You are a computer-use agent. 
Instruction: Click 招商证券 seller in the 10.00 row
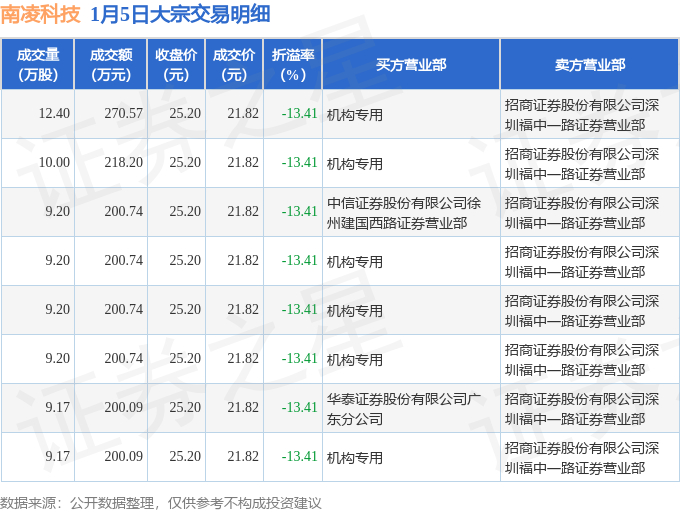pos(582,163)
